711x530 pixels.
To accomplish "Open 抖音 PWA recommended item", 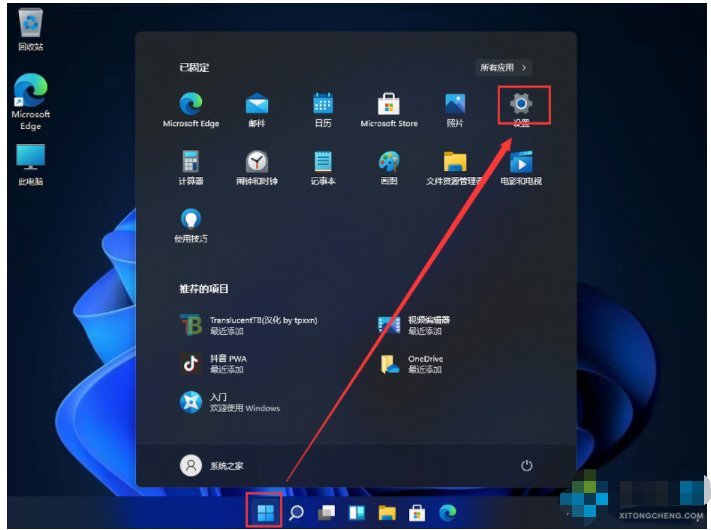I will [213, 364].
